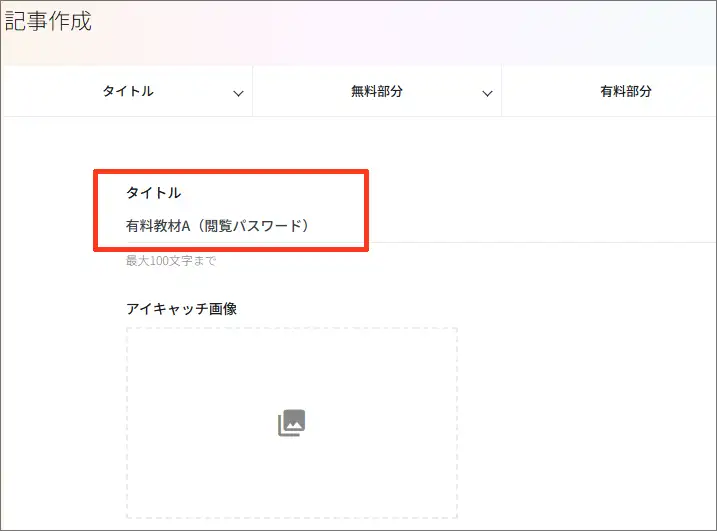Click the 最大100文字まで hint text
The height and width of the screenshot is (531, 717).
point(170,262)
